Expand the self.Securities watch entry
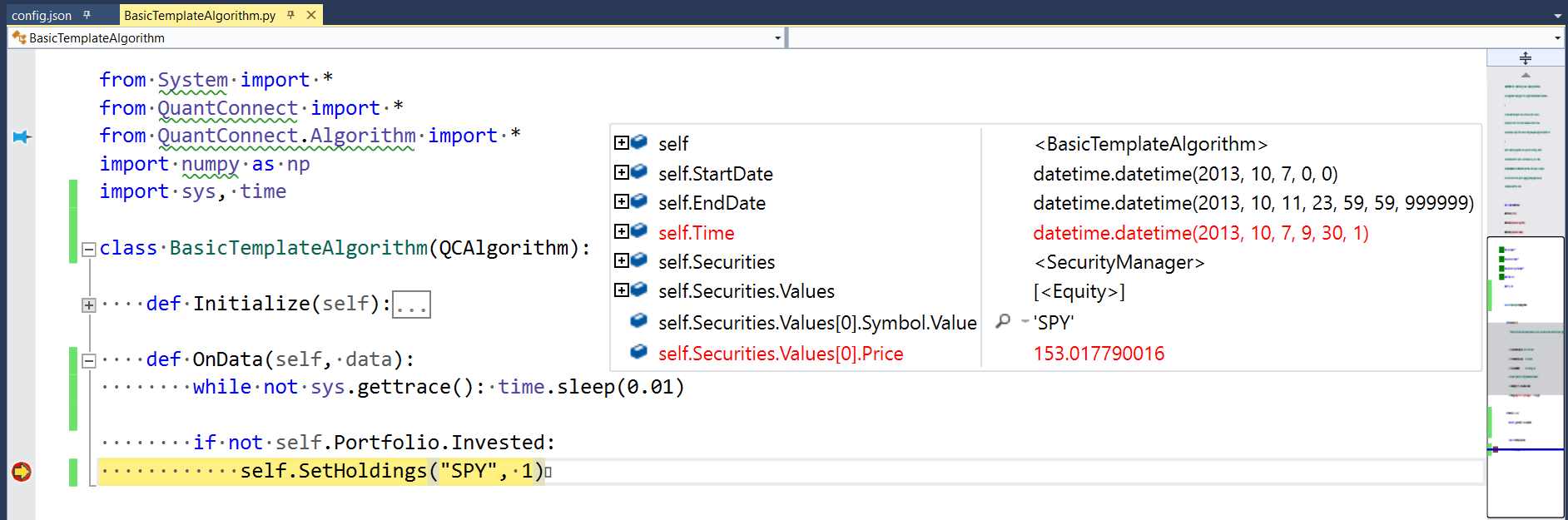The height and width of the screenshot is (520, 1568). (x=621, y=260)
